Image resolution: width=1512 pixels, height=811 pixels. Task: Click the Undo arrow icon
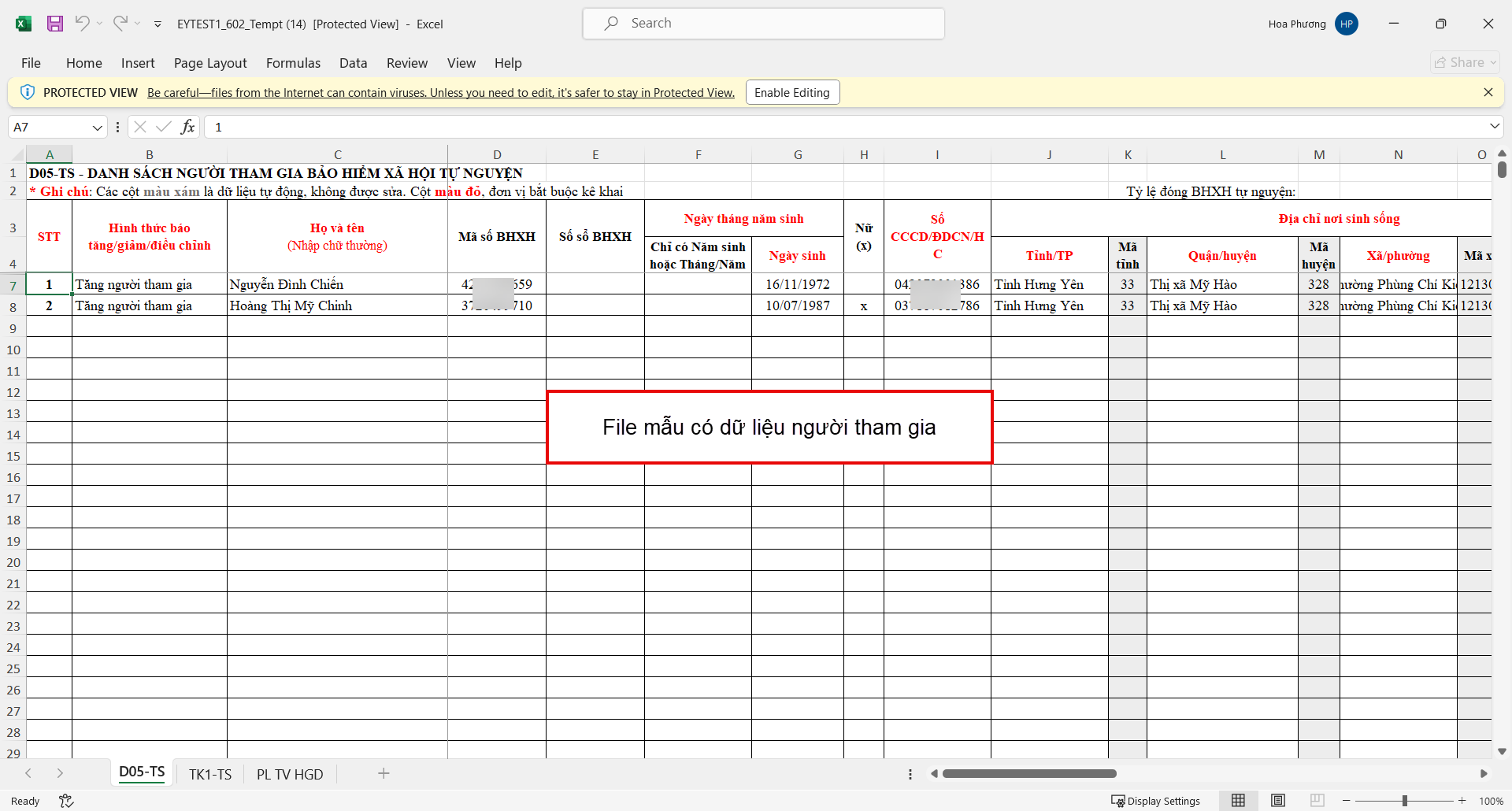tap(82, 24)
